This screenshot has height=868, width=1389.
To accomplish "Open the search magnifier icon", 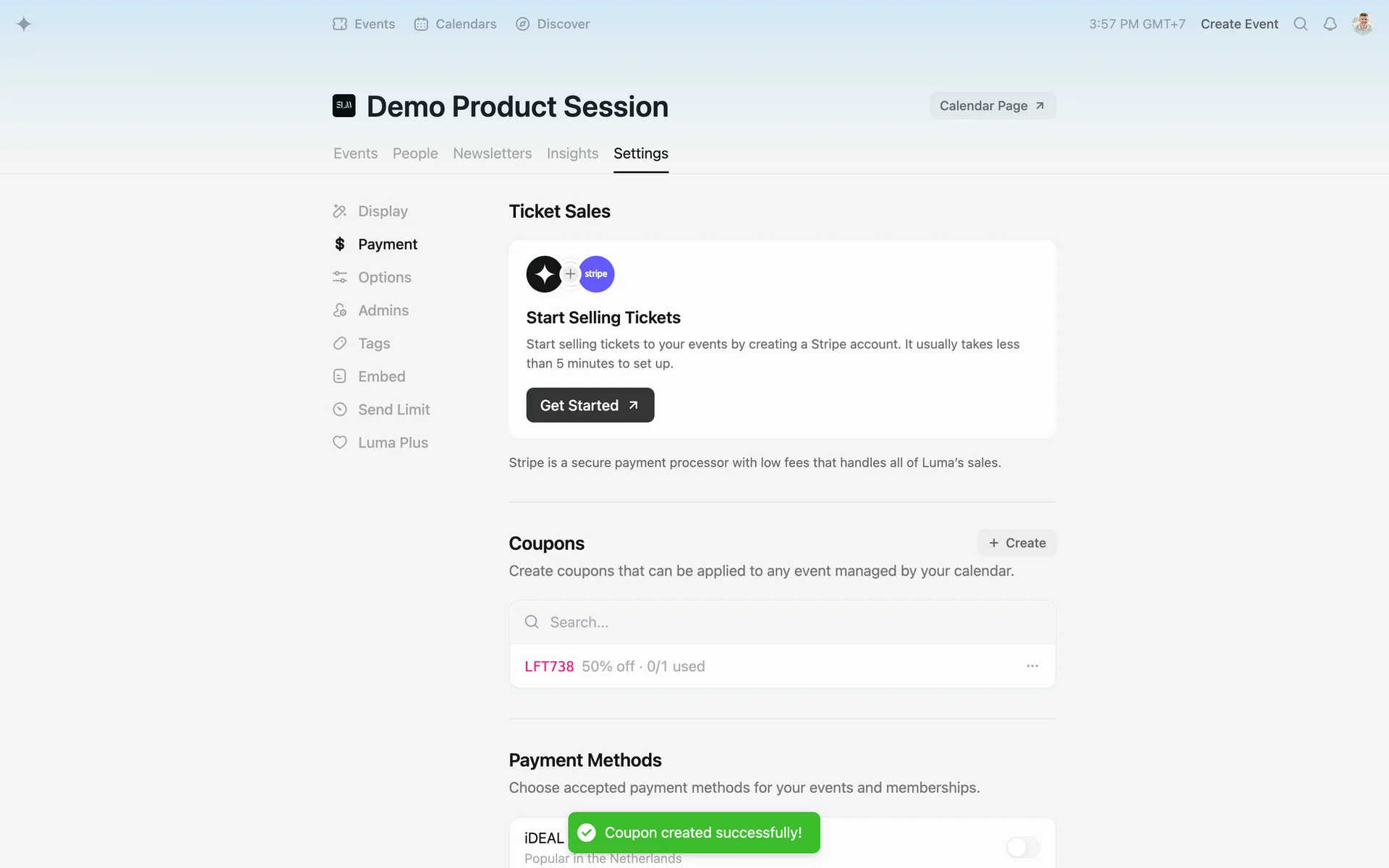I will point(1300,24).
